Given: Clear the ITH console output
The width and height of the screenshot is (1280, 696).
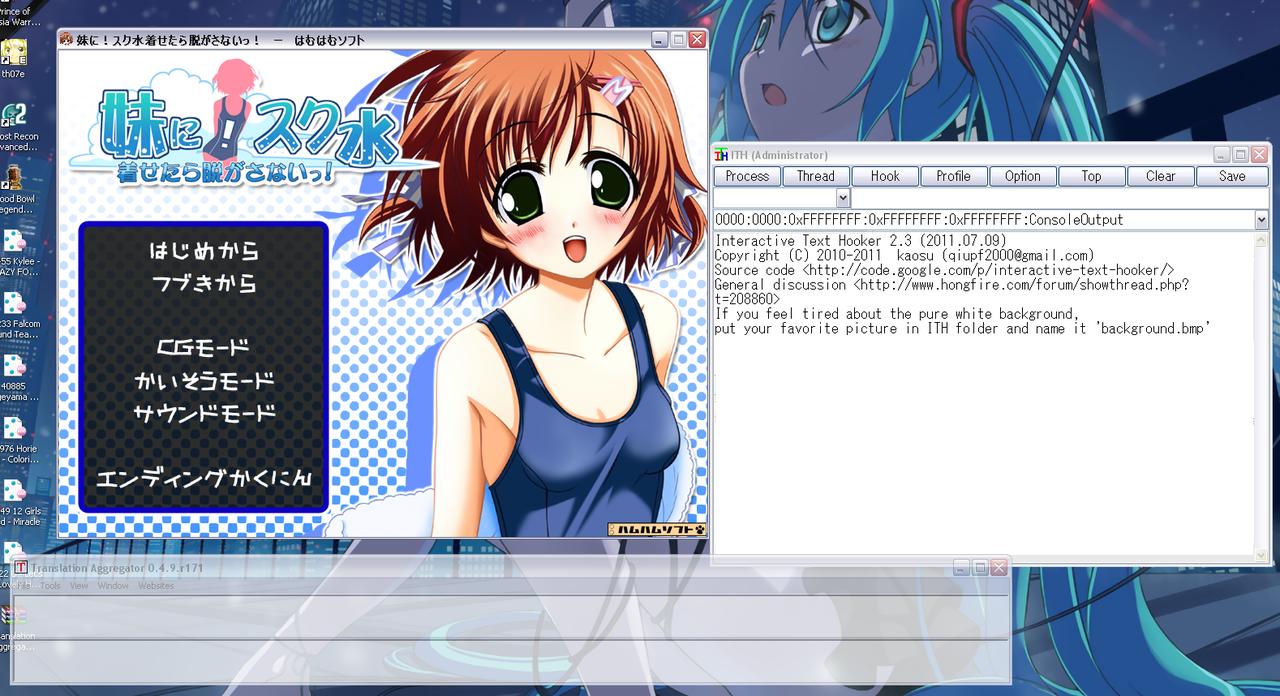Looking at the screenshot, I should click(1160, 176).
